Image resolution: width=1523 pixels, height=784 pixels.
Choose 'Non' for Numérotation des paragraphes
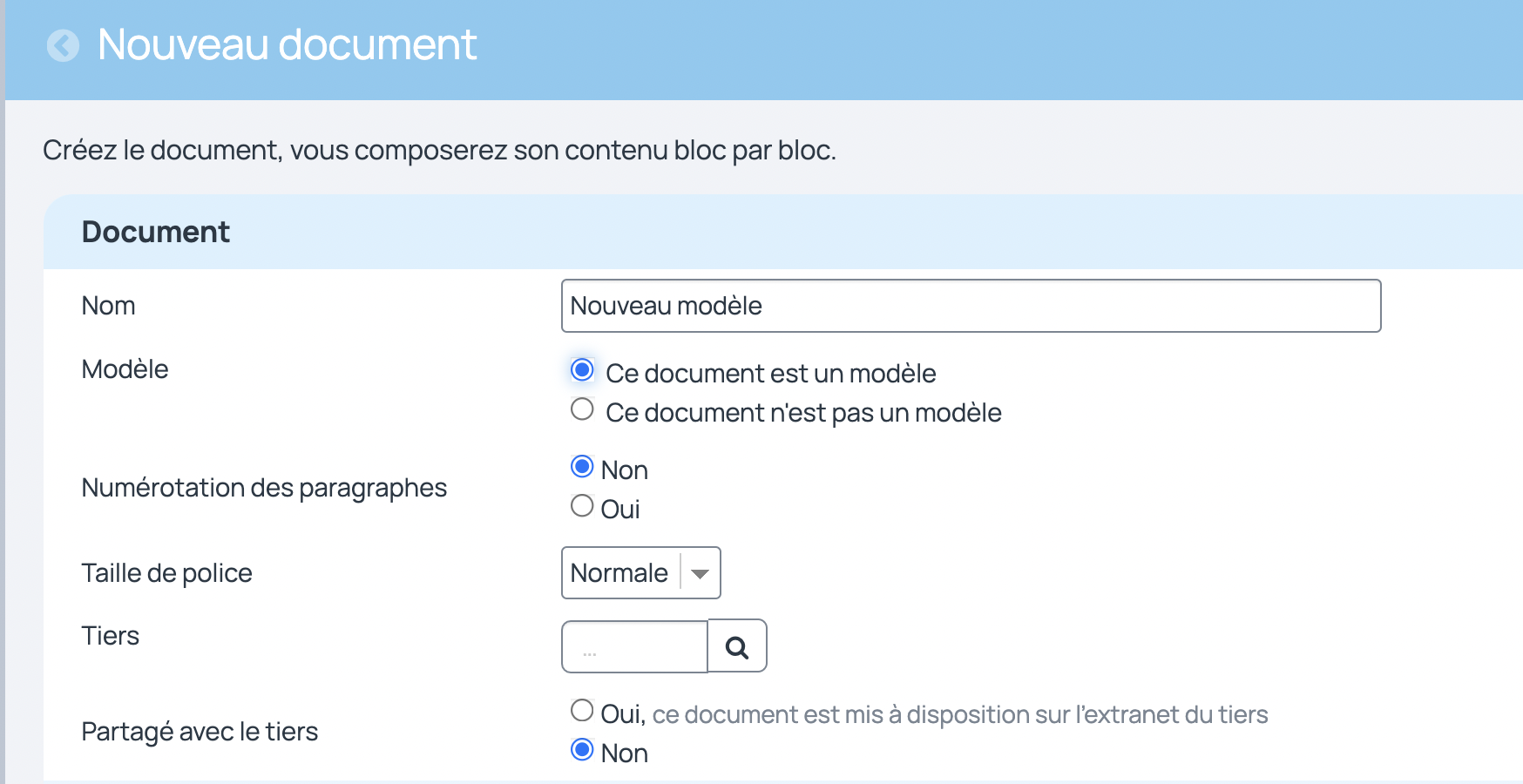coord(582,466)
